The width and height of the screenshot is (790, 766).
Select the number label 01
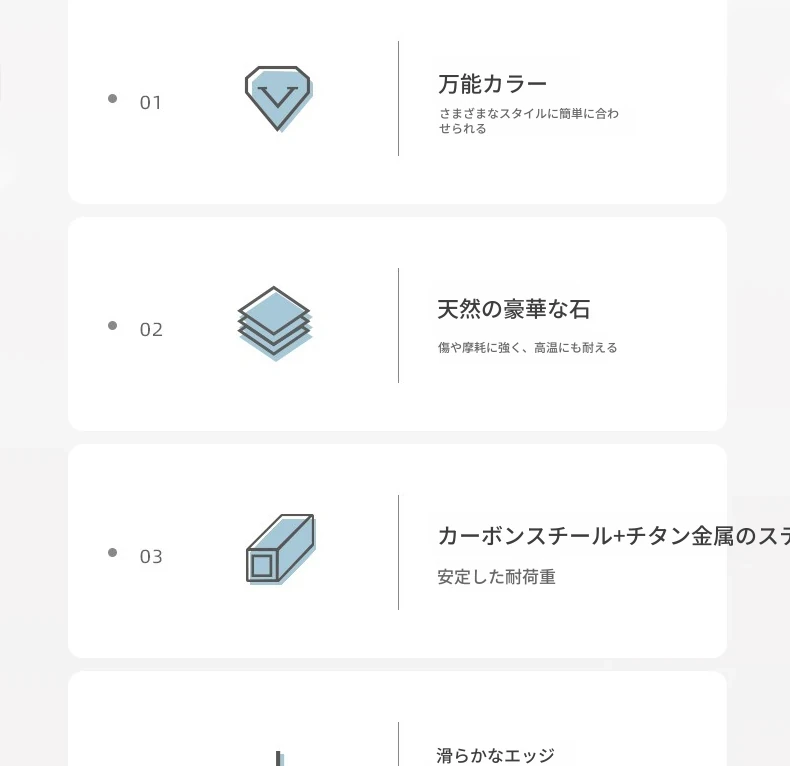pos(151,103)
